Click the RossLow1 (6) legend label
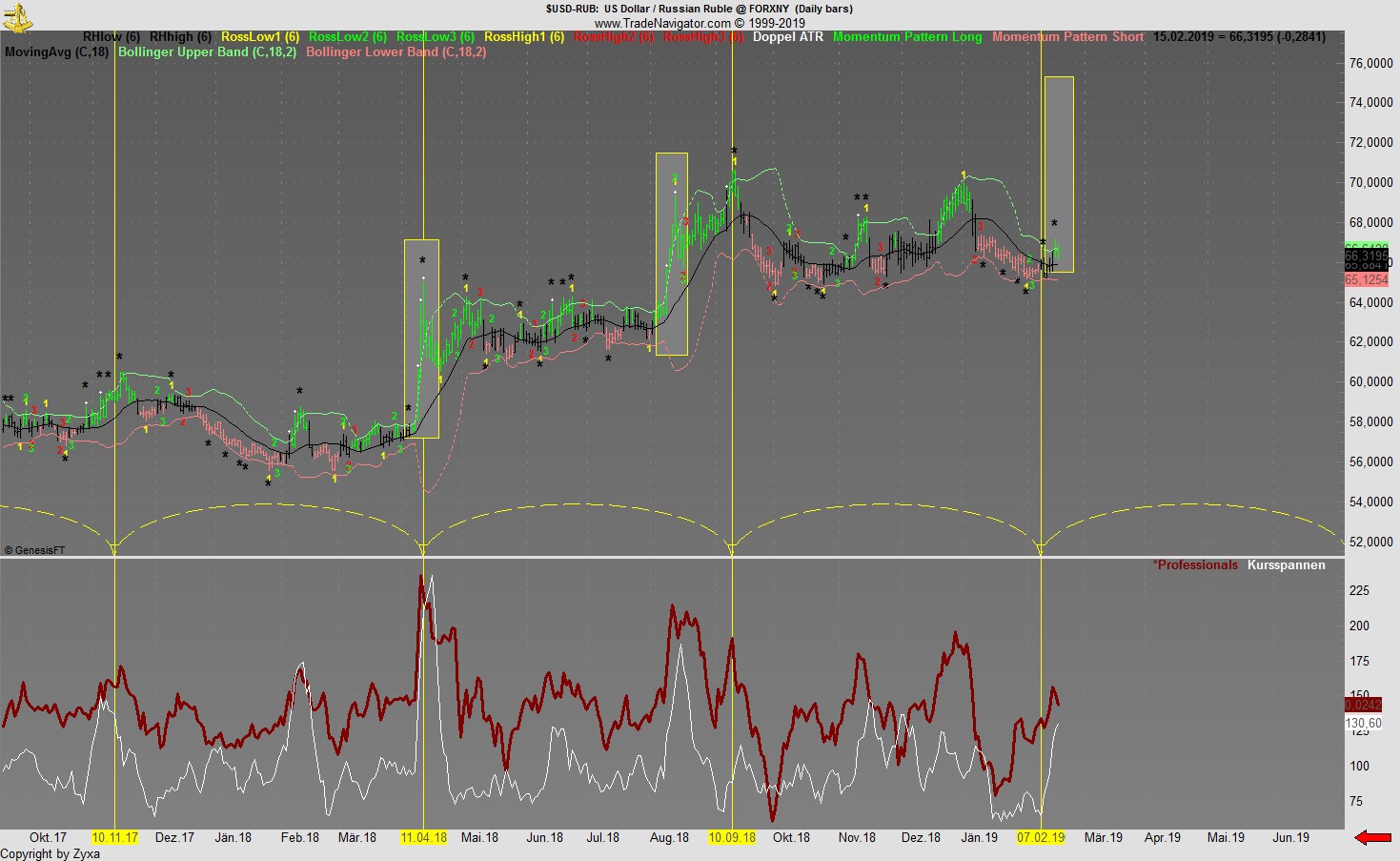The height and width of the screenshot is (861, 1400). point(260,37)
